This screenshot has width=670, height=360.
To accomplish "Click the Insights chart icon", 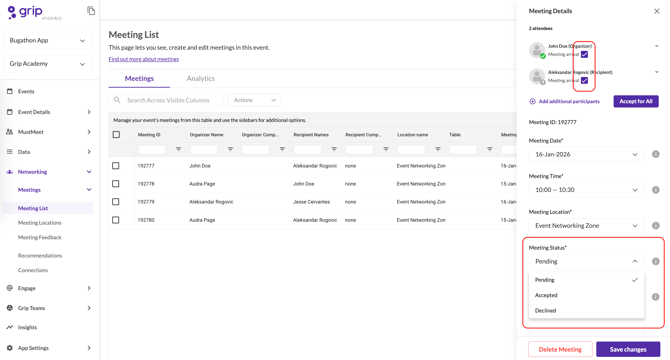I will point(10,327).
